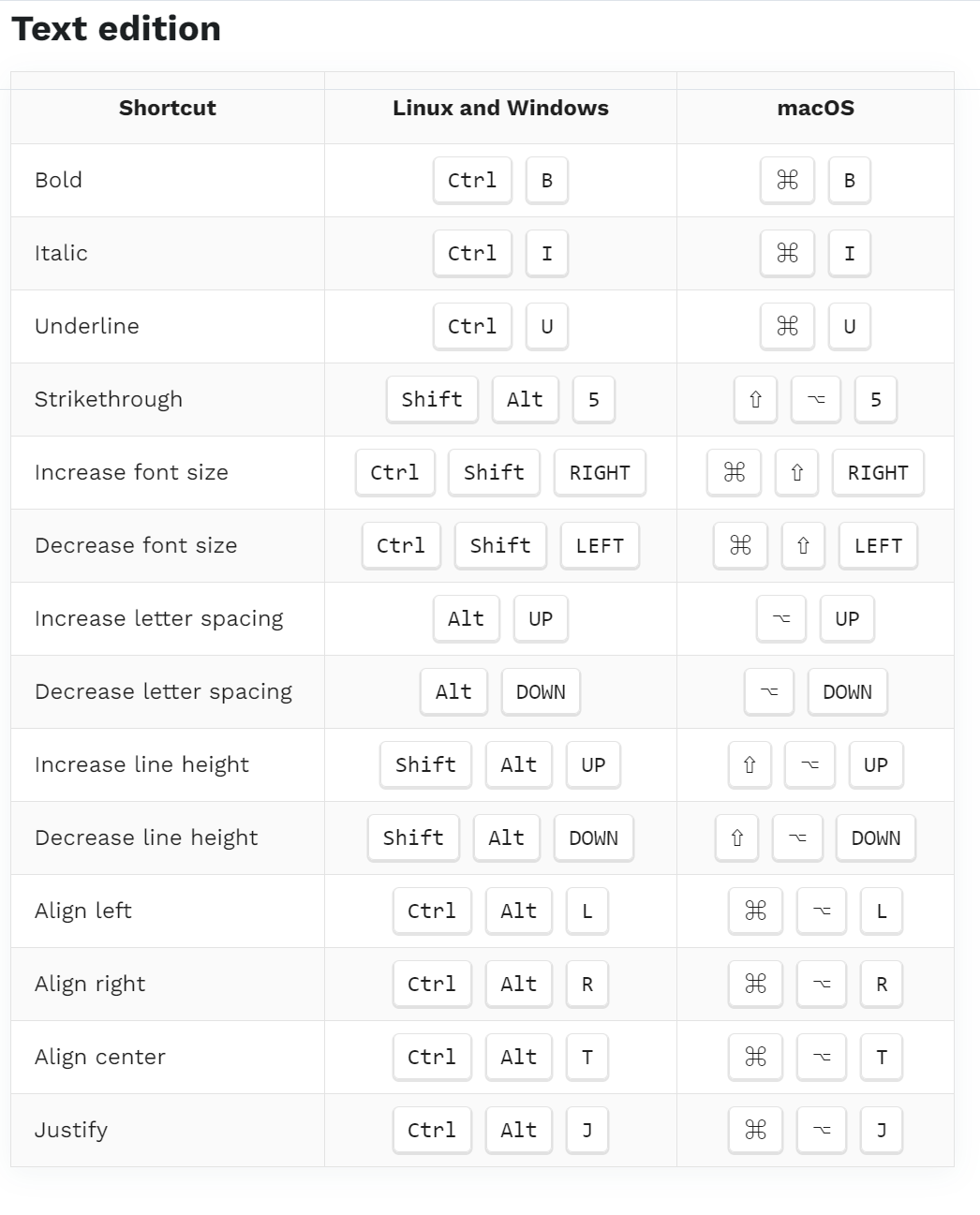Click the Text edition heading
This screenshot has height=1215, width=980.
[x=116, y=29]
